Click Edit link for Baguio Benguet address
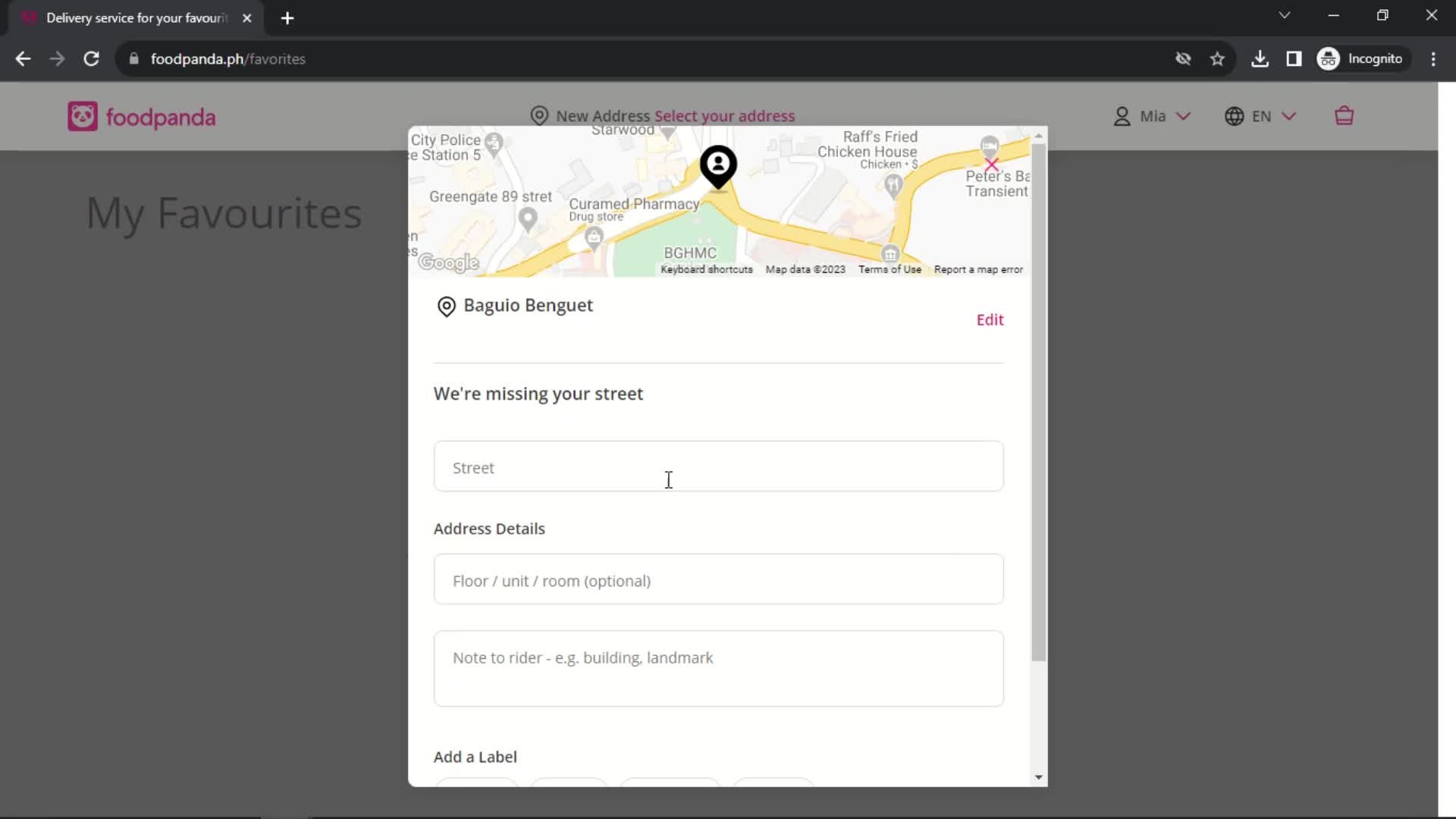1456x819 pixels. point(990,320)
